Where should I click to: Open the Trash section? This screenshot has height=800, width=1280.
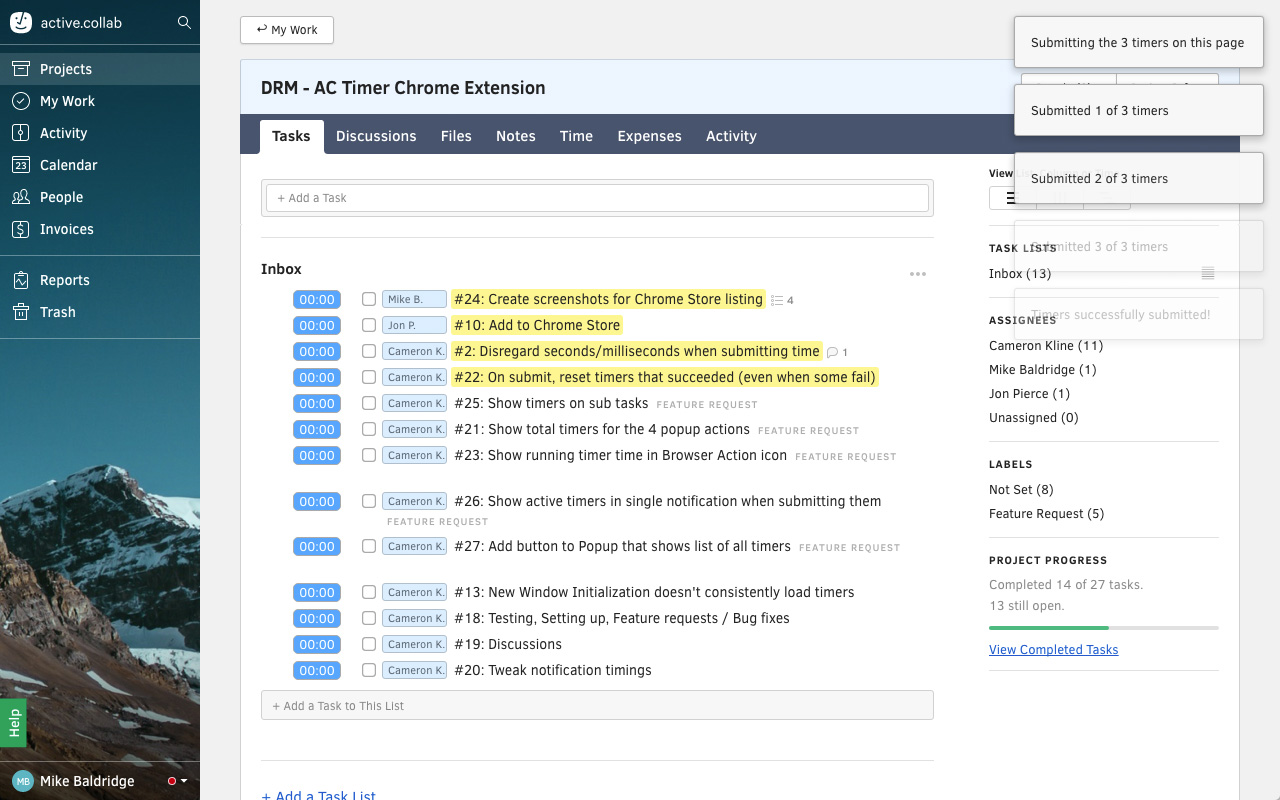click(x=60, y=311)
